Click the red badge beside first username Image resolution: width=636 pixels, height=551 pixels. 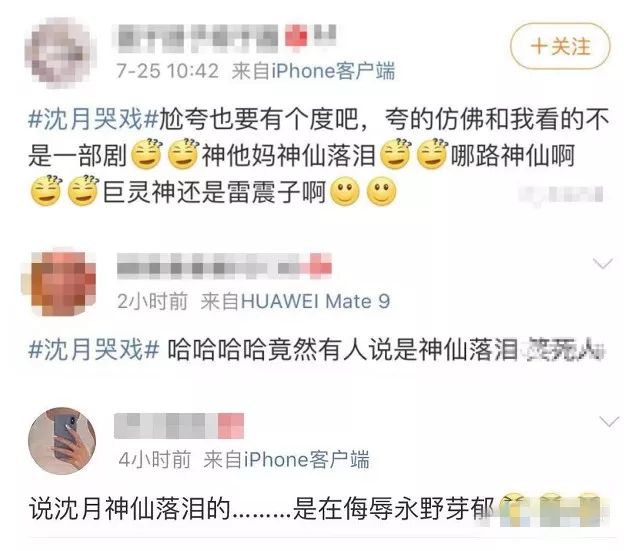click(x=296, y=37)
